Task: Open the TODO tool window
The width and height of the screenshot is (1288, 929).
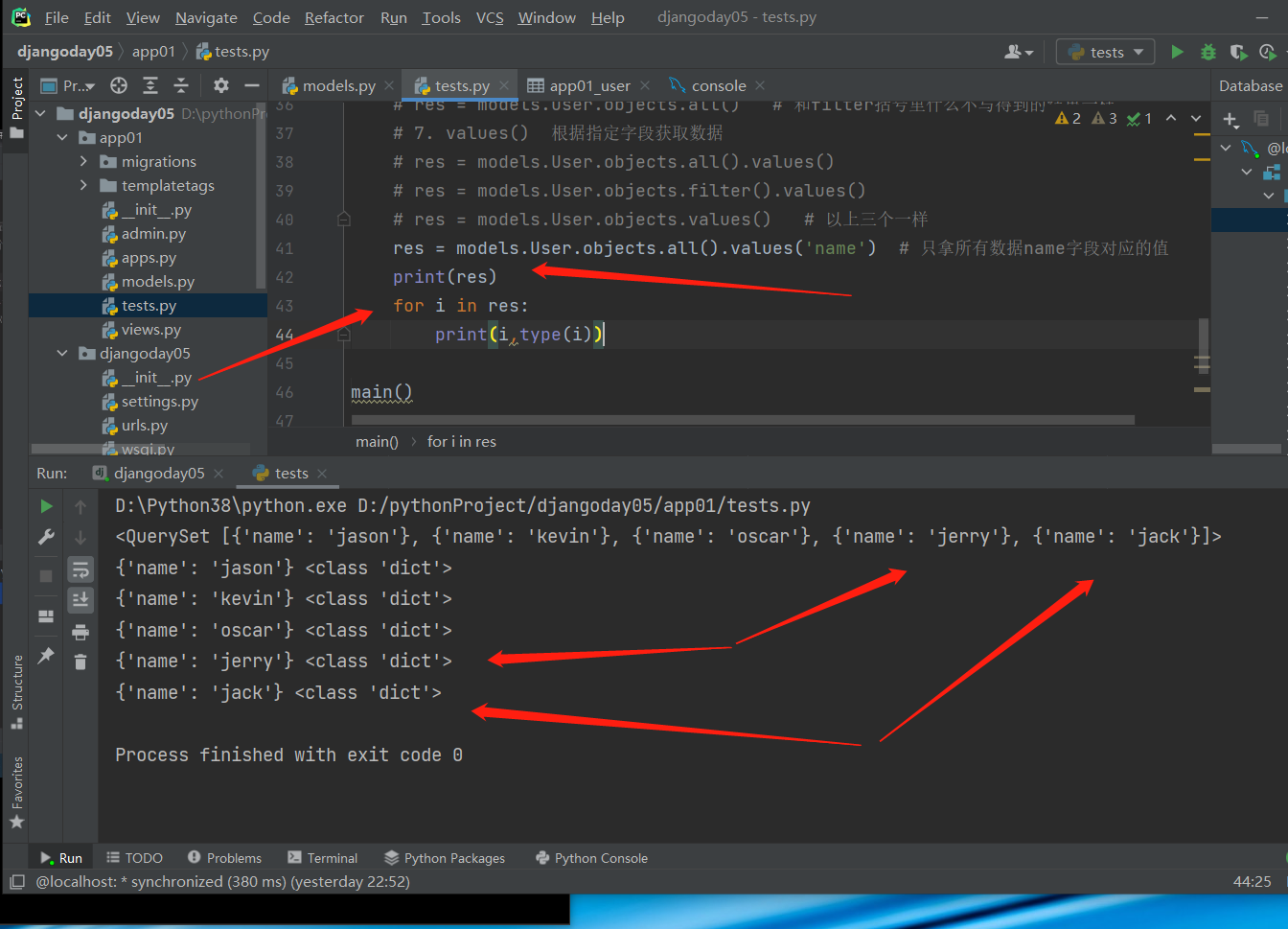Action: [134, 858]
